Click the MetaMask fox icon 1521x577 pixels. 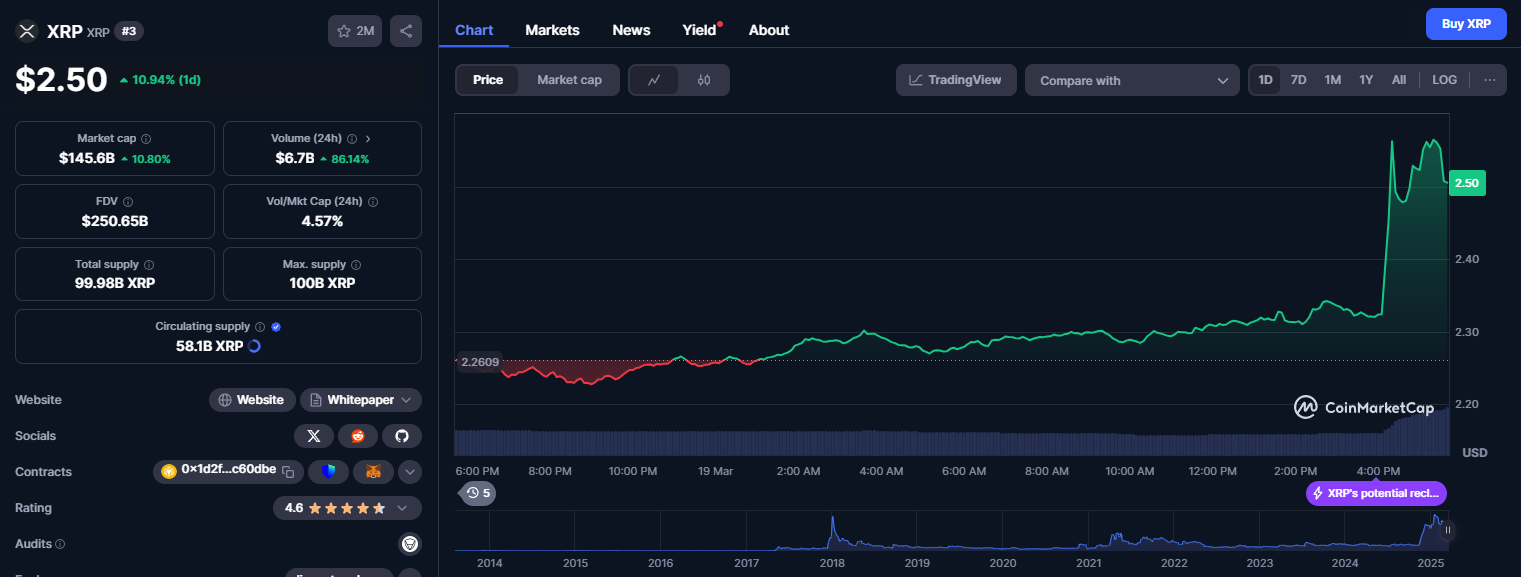click(x=372, y=472)
